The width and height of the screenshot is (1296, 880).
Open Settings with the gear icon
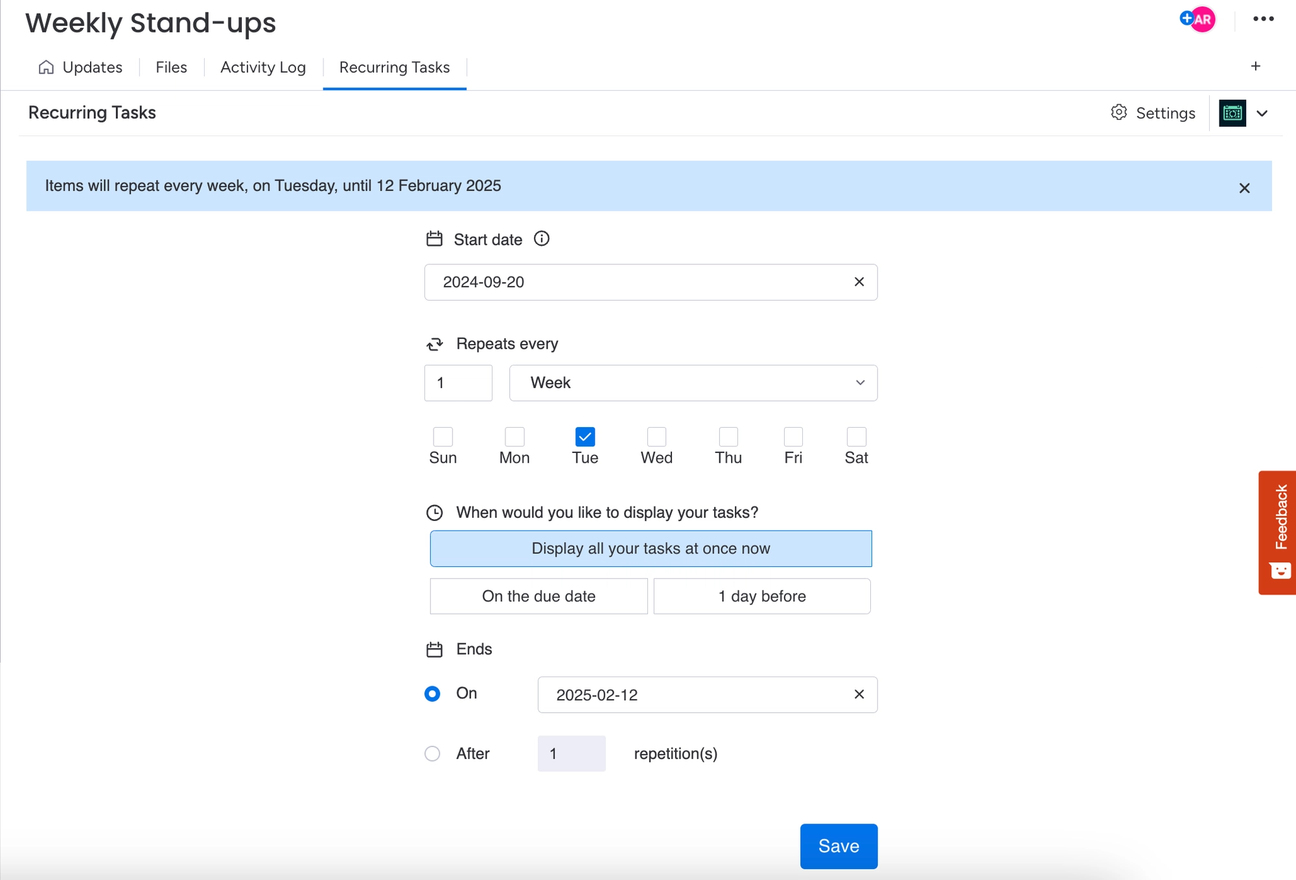click(x=1152, y=113)
